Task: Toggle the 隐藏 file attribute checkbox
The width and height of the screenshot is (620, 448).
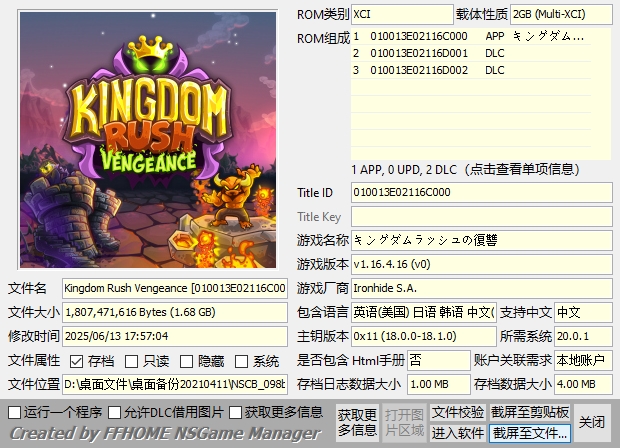Action: click(x=186, y=361)
